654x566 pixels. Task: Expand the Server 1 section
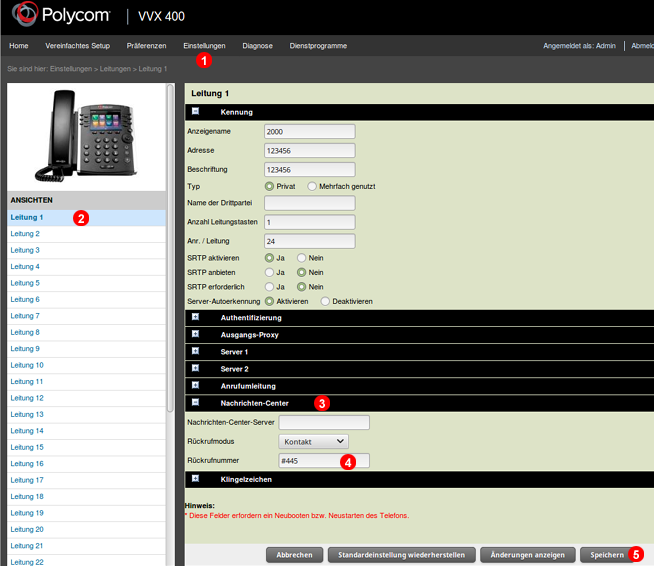point(195,351)
